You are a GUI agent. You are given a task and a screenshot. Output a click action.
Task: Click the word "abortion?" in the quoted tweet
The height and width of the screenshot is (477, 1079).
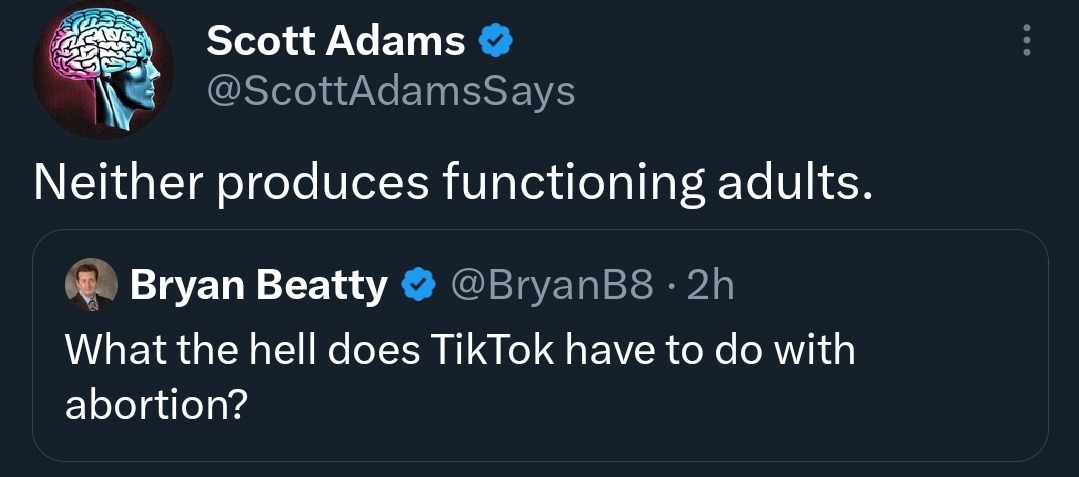click(x=155, y=403)
